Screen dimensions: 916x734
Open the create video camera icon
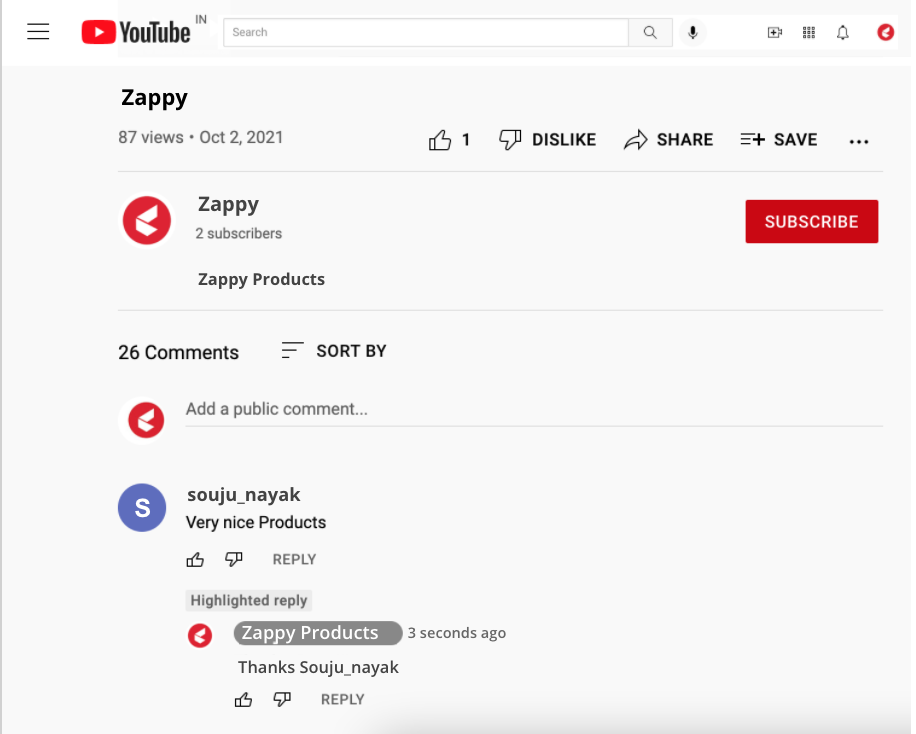click(775, 32)
